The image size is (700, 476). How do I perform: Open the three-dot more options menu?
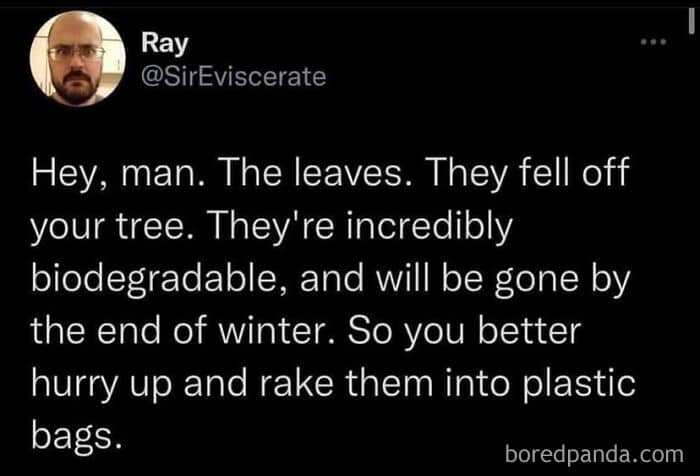tap(653, 42)
